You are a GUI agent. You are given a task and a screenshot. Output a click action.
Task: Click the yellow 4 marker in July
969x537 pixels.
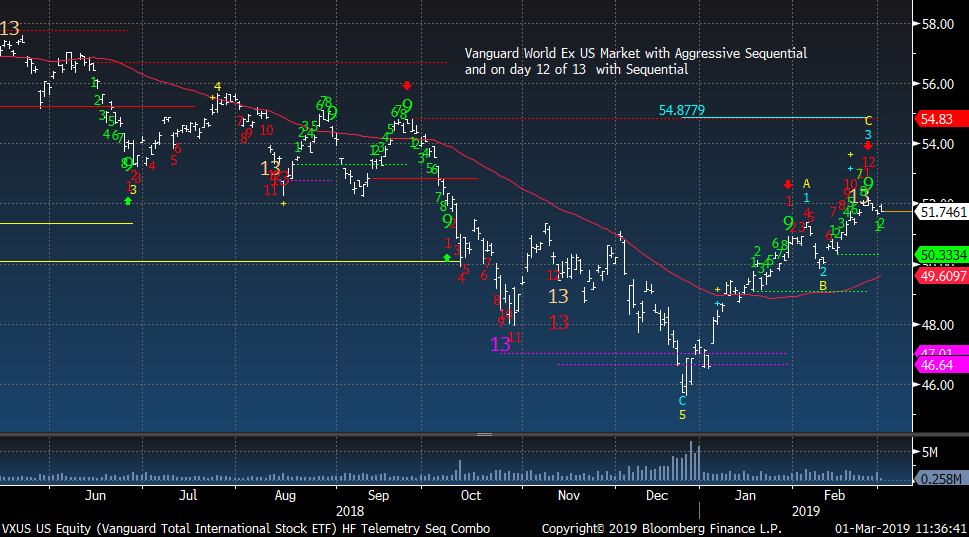click(x=218, y=87)
